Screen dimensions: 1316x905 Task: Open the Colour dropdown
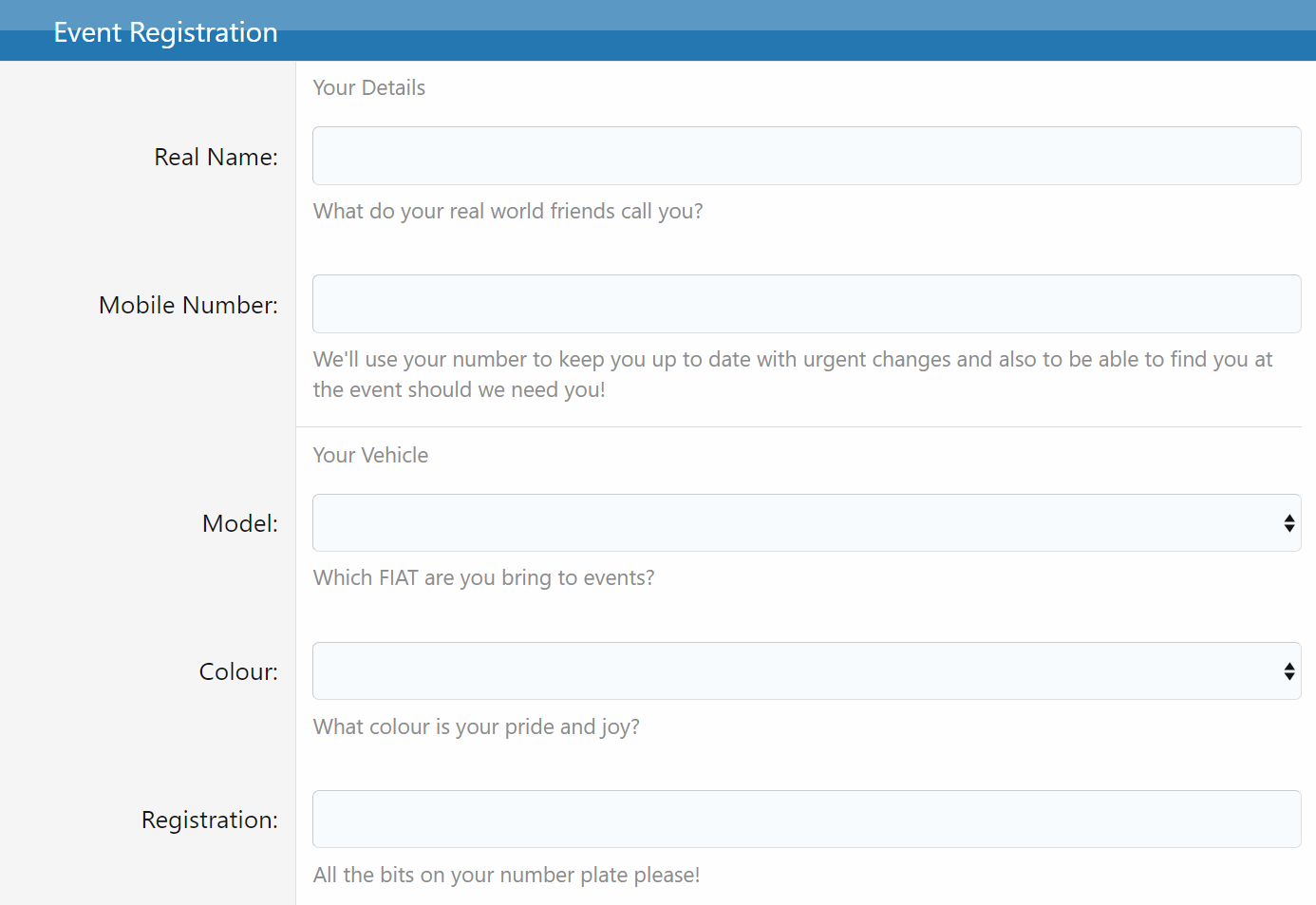pyautogui.click(x=806, y=670)
